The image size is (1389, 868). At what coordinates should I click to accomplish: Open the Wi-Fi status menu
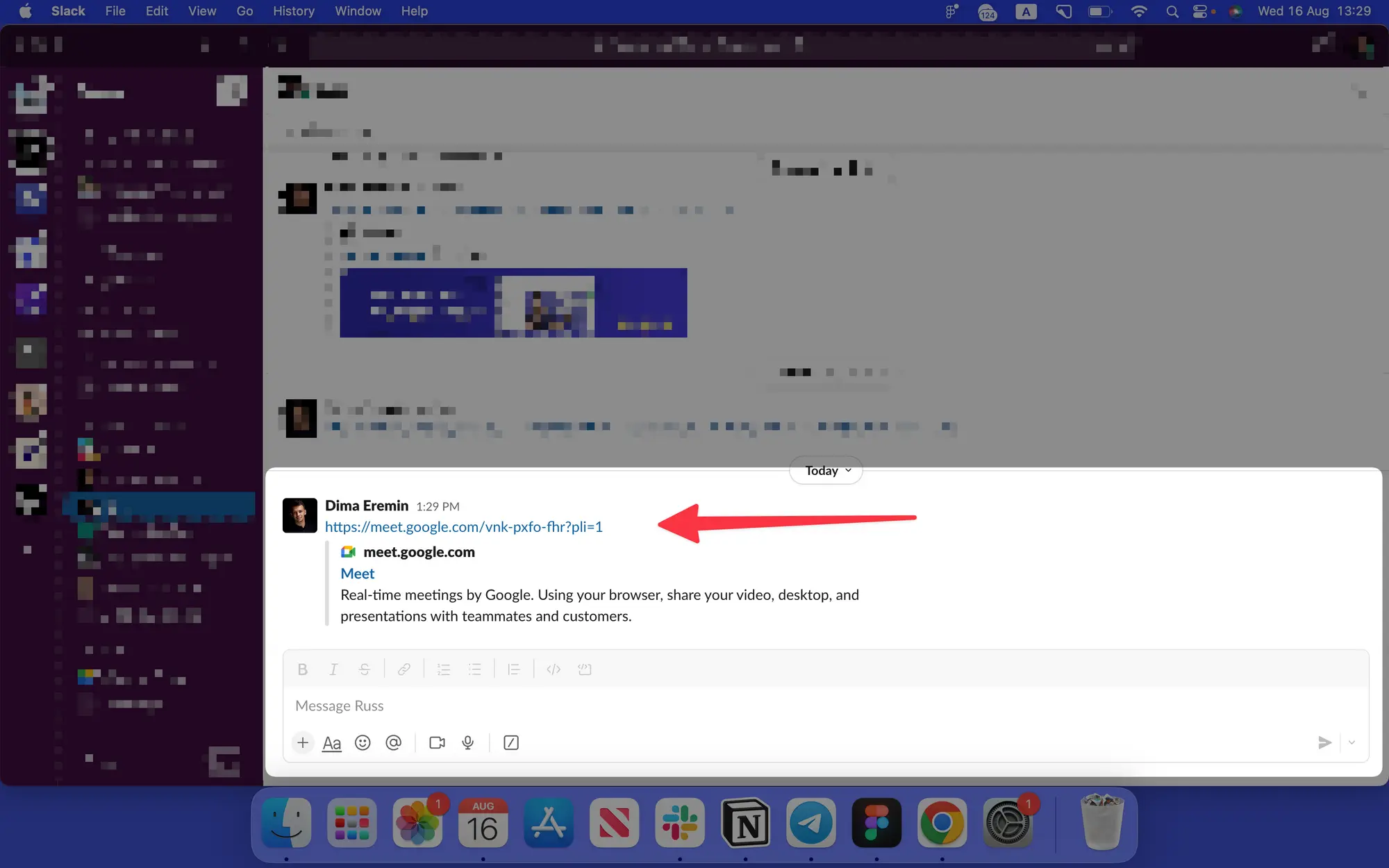[x=1138, y=11]
